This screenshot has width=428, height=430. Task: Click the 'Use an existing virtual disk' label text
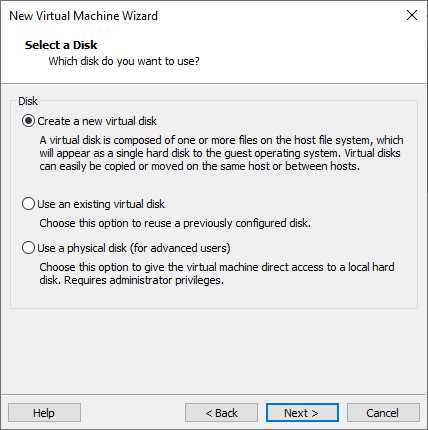pos(101,204)
